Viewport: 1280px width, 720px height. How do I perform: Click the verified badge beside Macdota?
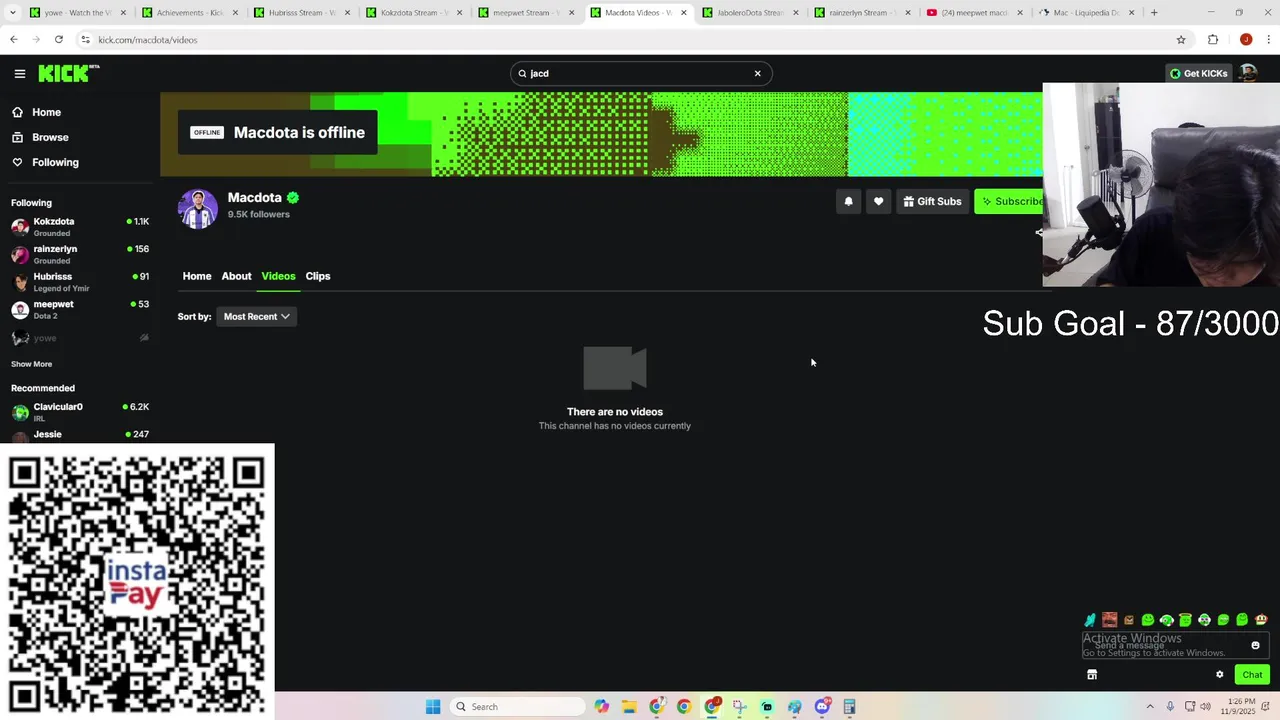click(x=293, y=198)
